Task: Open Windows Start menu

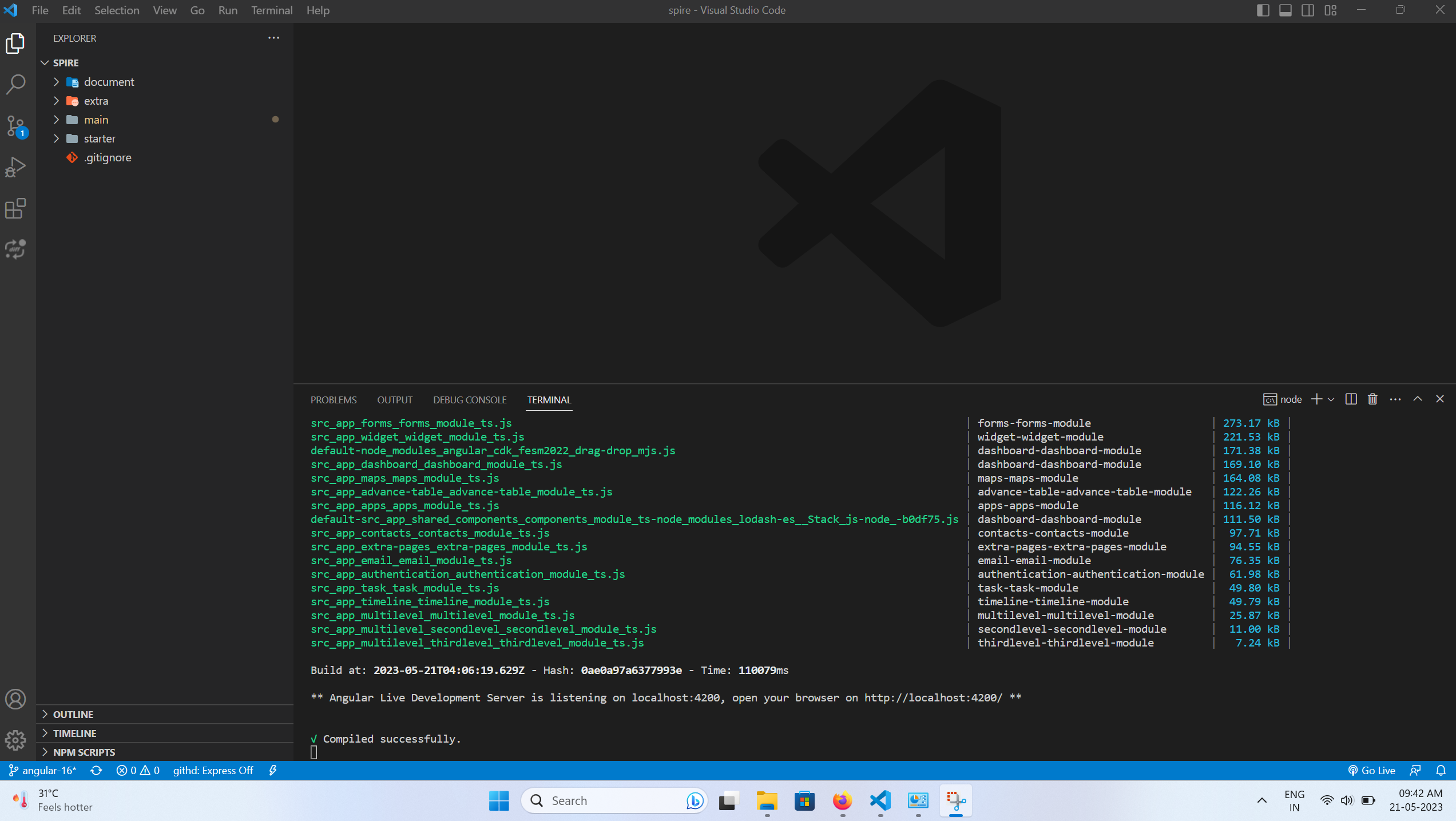Action: coord(499,801)
